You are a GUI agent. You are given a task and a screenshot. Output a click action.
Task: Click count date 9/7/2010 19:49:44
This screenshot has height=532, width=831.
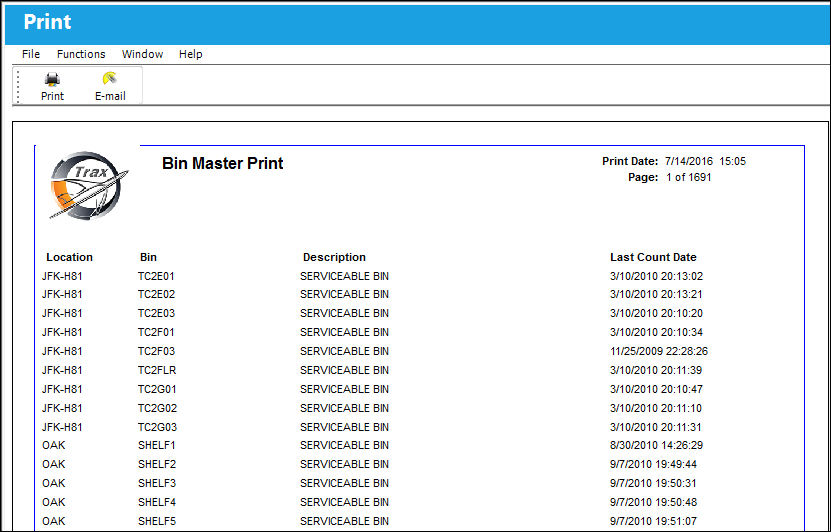click(x=653, y=465)
